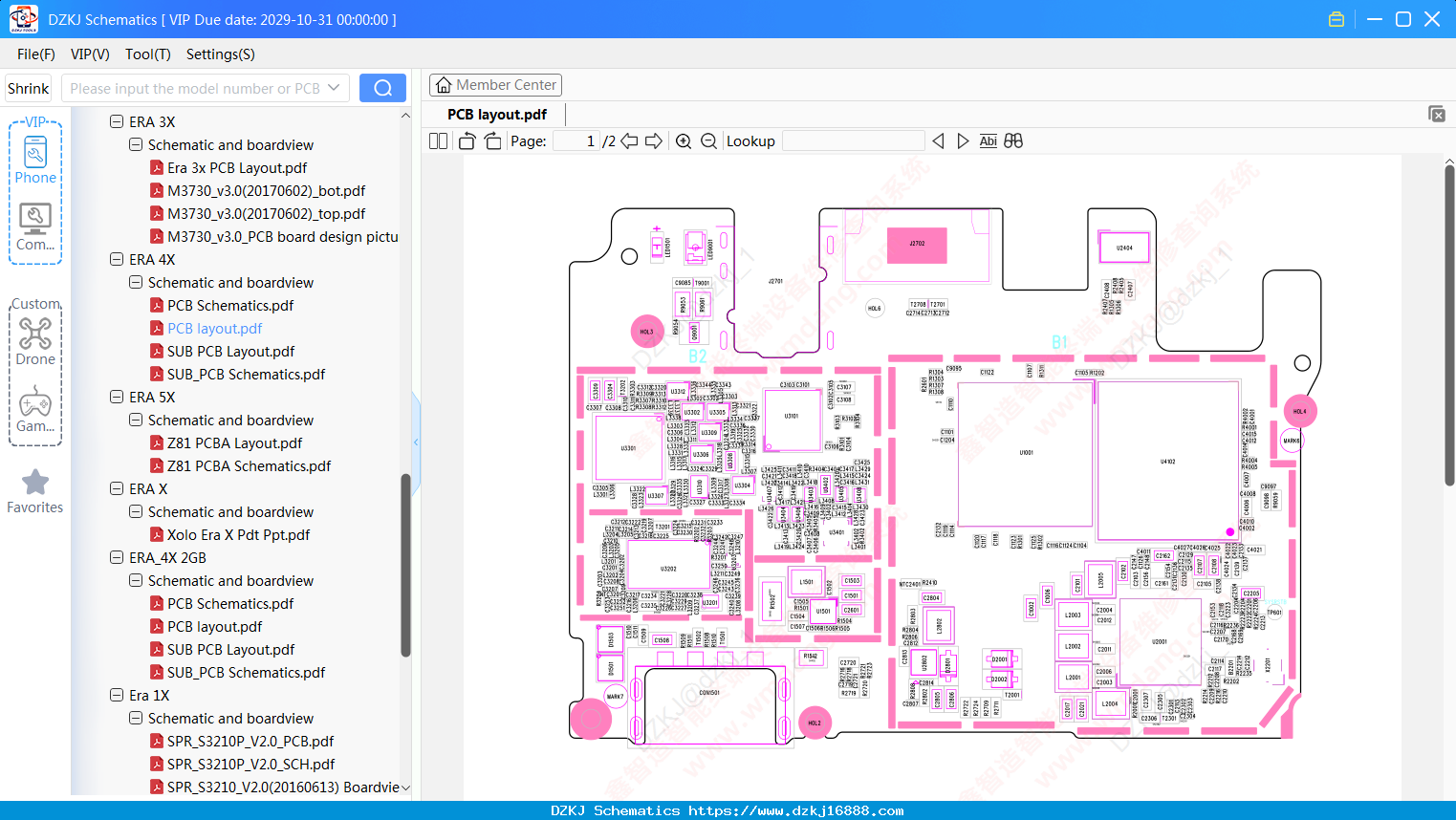Open M3730_v3.0(20170602)_top.pdf
Screen dimensions: 1456x820
pyautogui.click(x=266, y=213)
